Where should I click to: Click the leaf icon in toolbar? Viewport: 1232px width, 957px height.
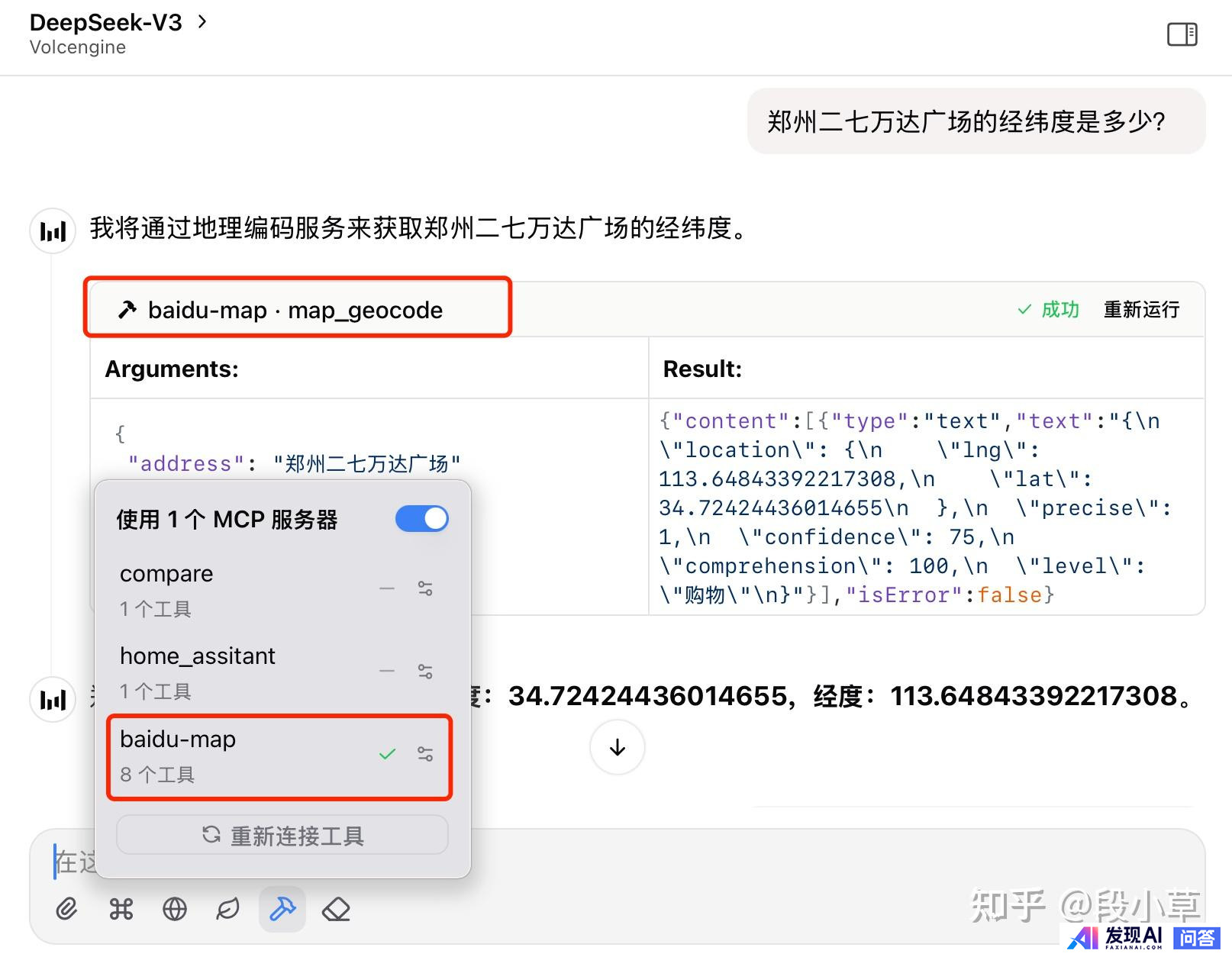coord(228,909)
